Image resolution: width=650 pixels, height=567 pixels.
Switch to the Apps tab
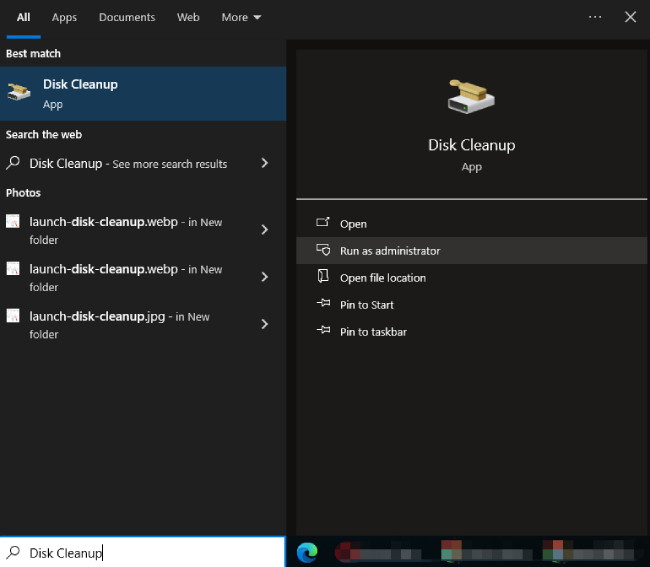click(x=64, y=17)
